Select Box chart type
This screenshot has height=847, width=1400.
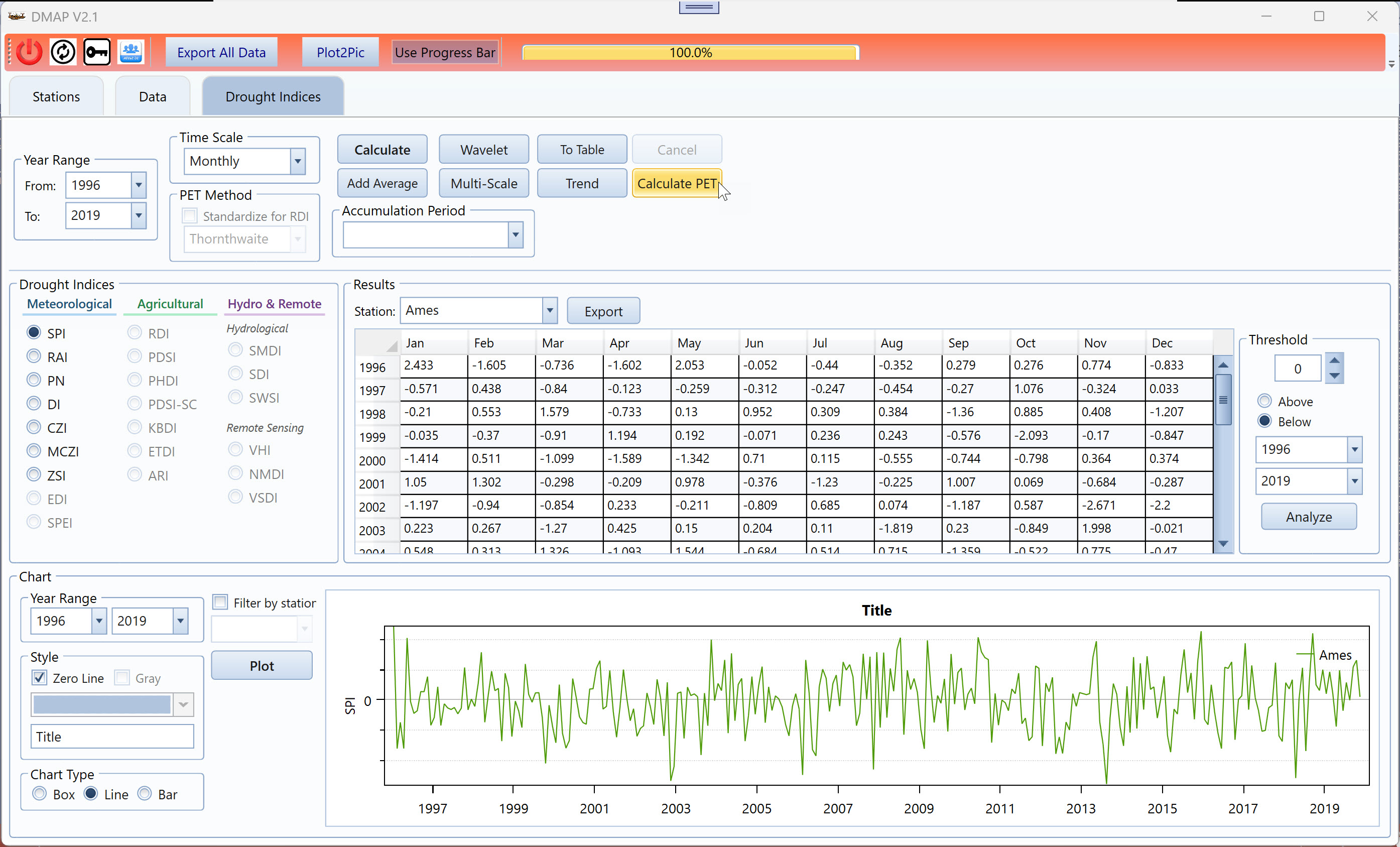coord(39,794)
